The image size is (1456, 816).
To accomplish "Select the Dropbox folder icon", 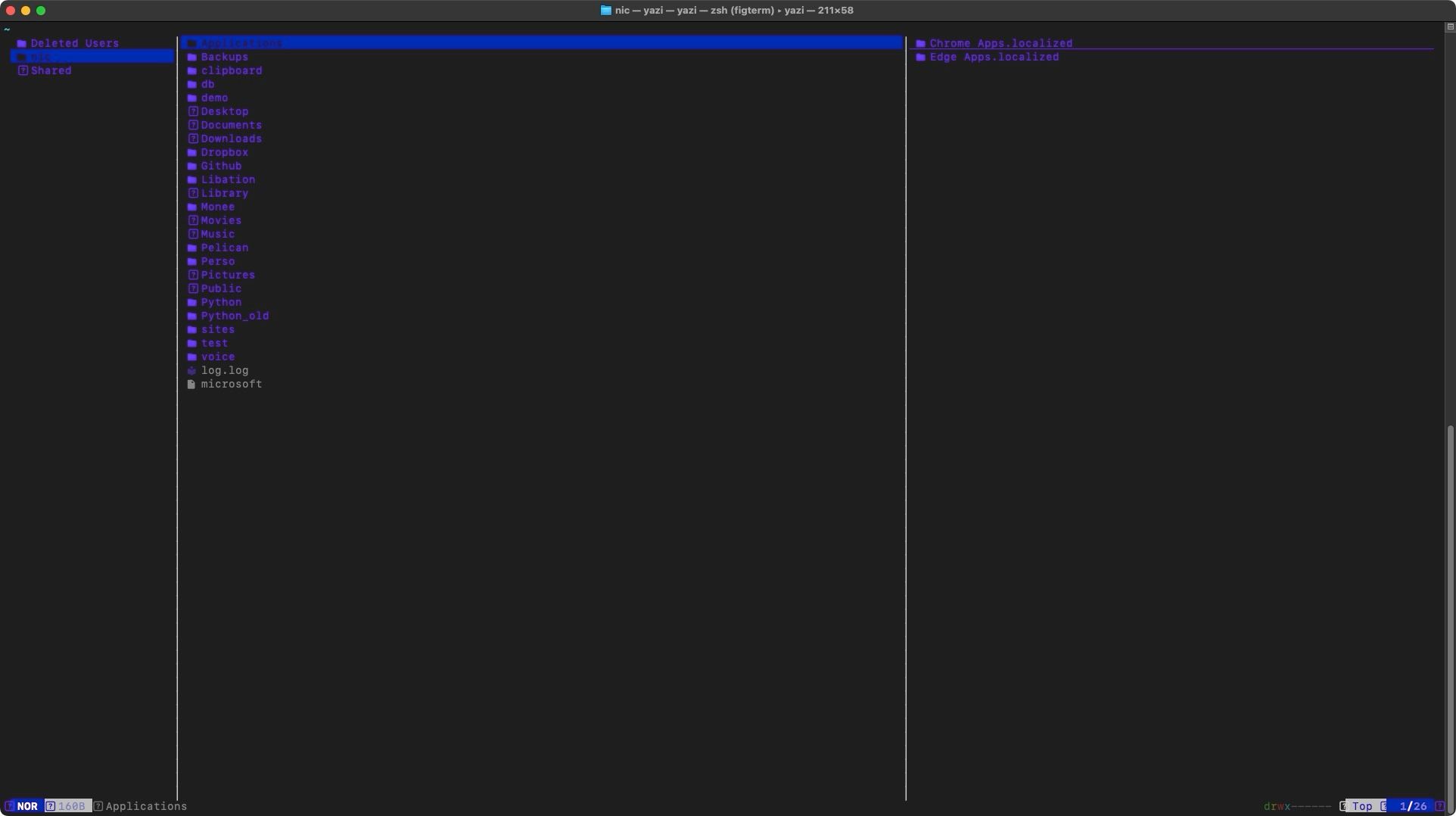I will [192, 153].
